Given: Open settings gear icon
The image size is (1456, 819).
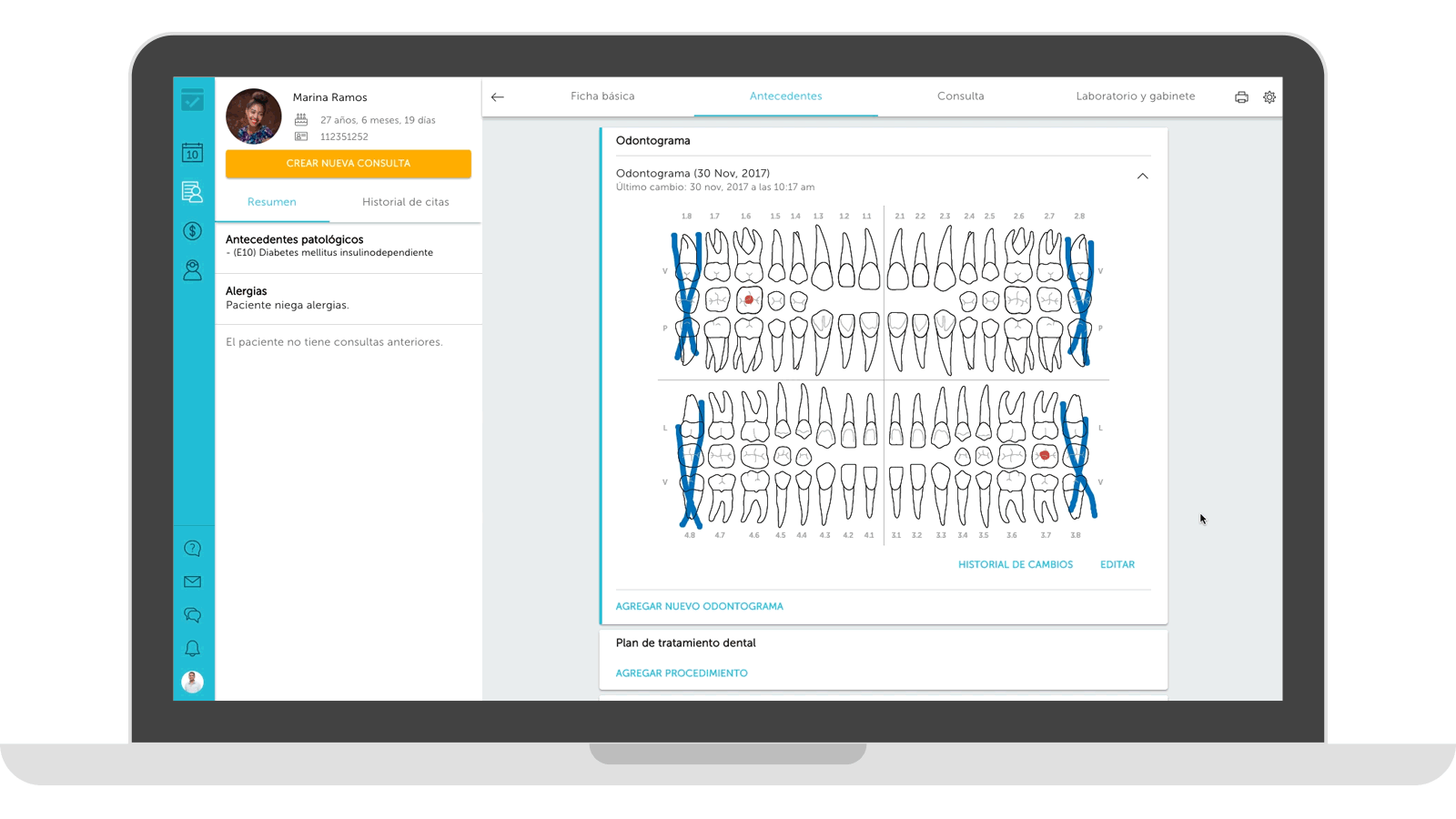Looking at the screenshot, I should (1269, 97).
